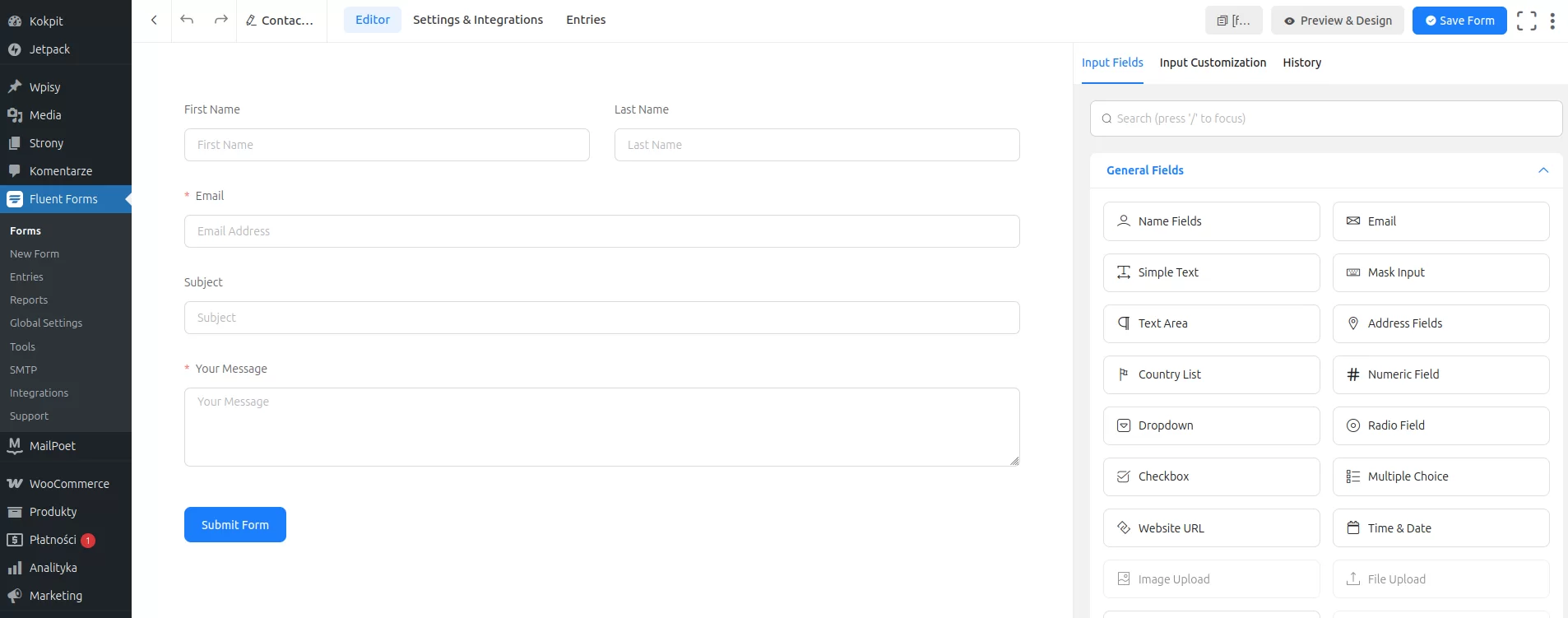Add a Numeric Field
This screenshot has height=618, width=1568.
[1440, 374]
